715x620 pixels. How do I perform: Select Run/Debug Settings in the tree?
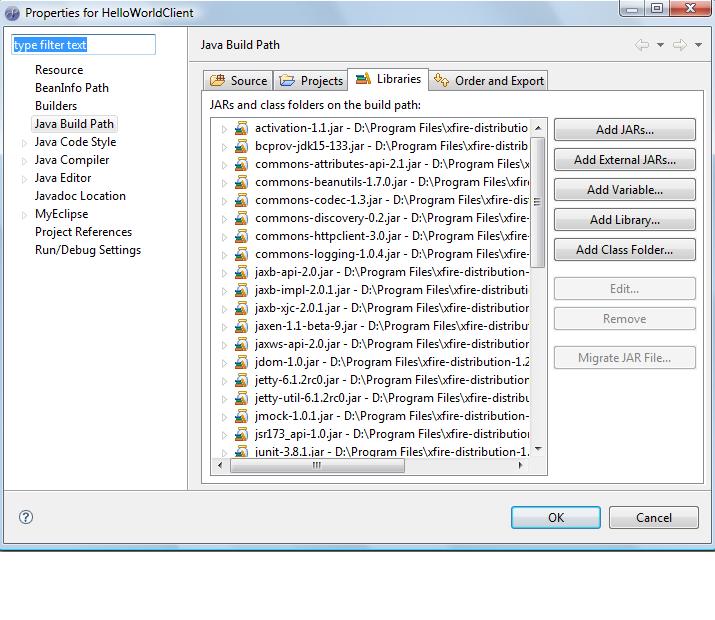pos(88,250)
